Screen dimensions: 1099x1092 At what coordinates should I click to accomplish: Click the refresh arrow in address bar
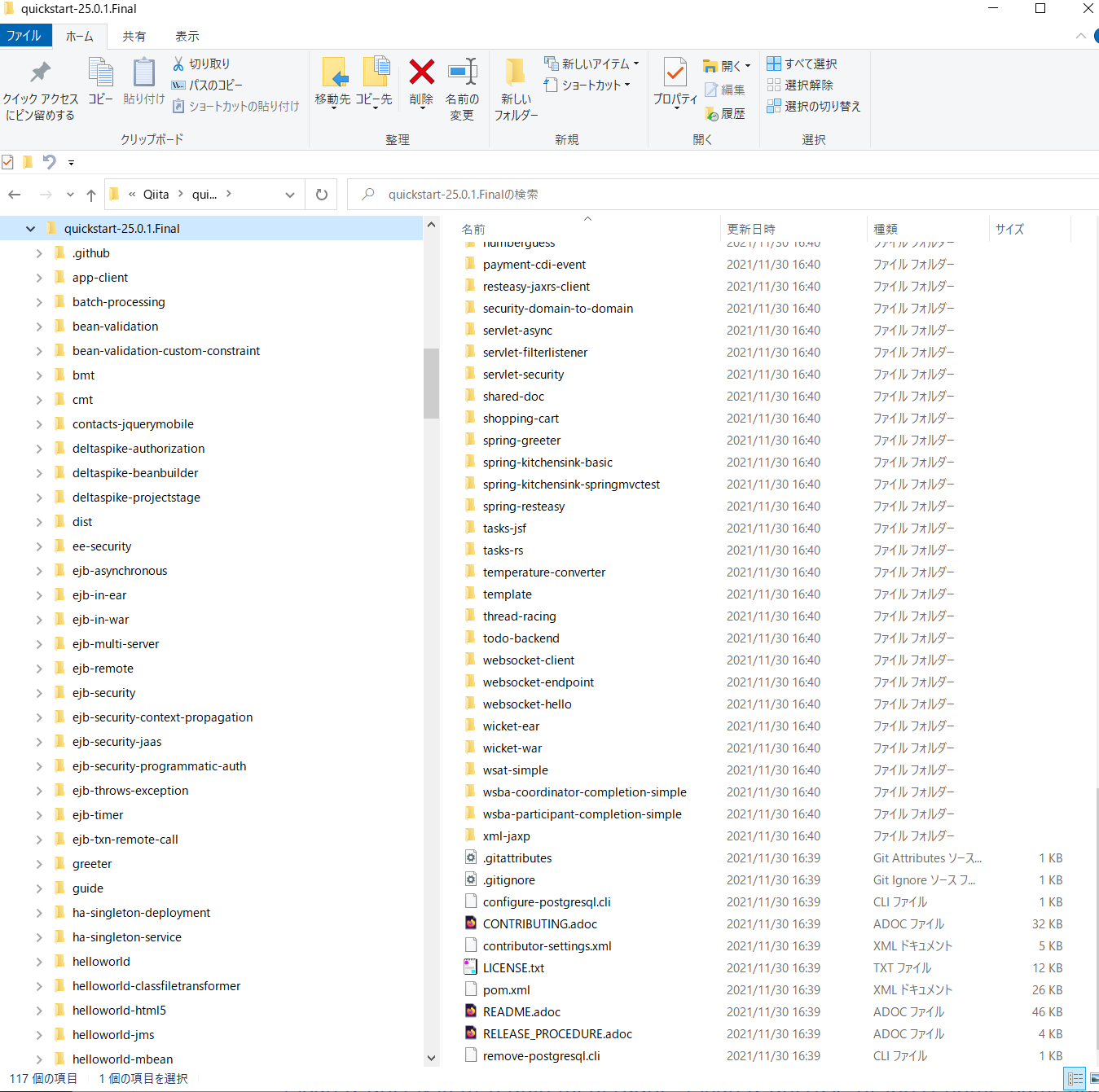point(321,194)
